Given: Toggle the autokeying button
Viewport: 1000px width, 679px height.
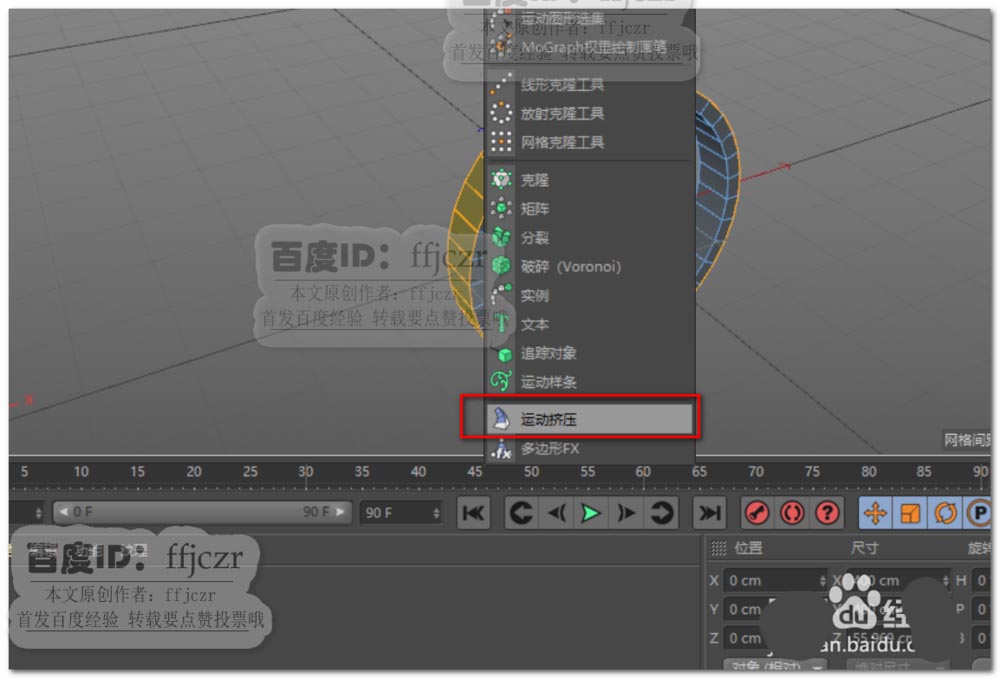Looking at the screenshot, I should tap(792, 513).
